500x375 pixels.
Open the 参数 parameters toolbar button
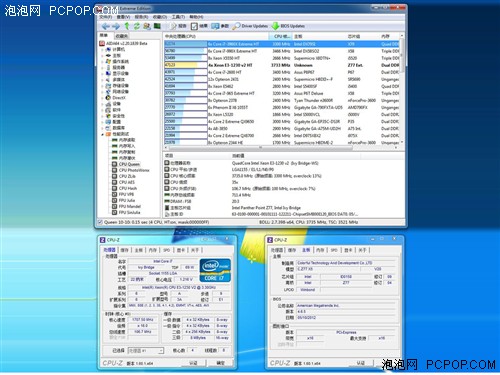220,26
